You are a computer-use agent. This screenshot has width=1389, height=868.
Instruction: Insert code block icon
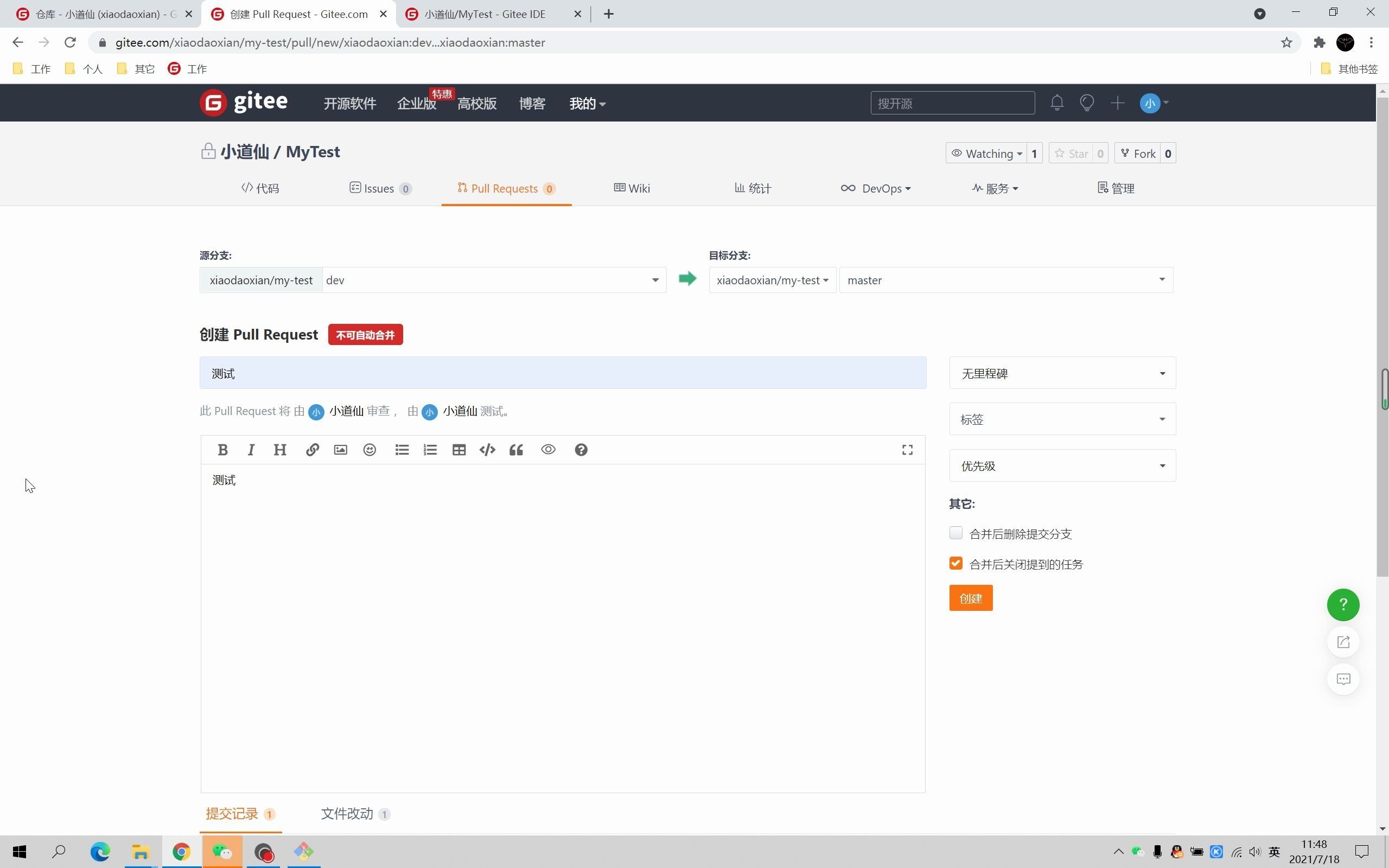coord(487,450)
